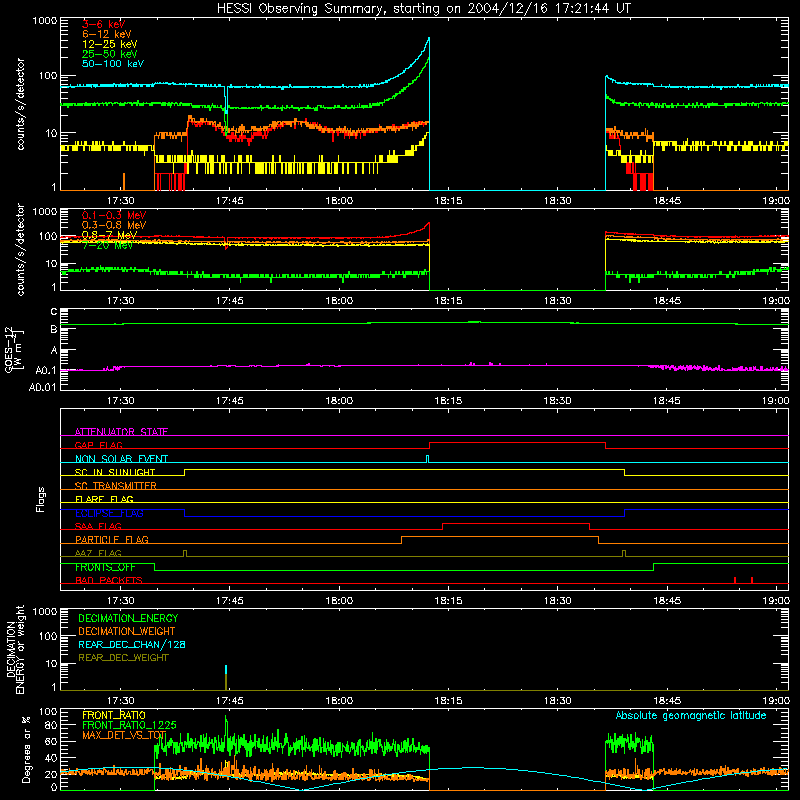Select the 12-25 keV legend label
Screen dimensions: 800x800
110,44
